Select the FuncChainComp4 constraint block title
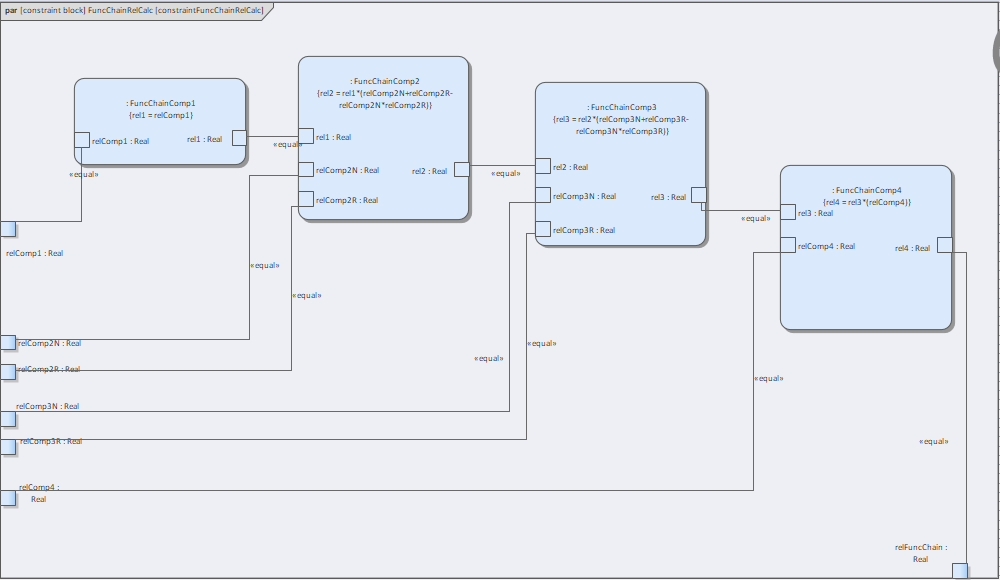The width and height of the screenshot is (1000, 580). (867, 190)
